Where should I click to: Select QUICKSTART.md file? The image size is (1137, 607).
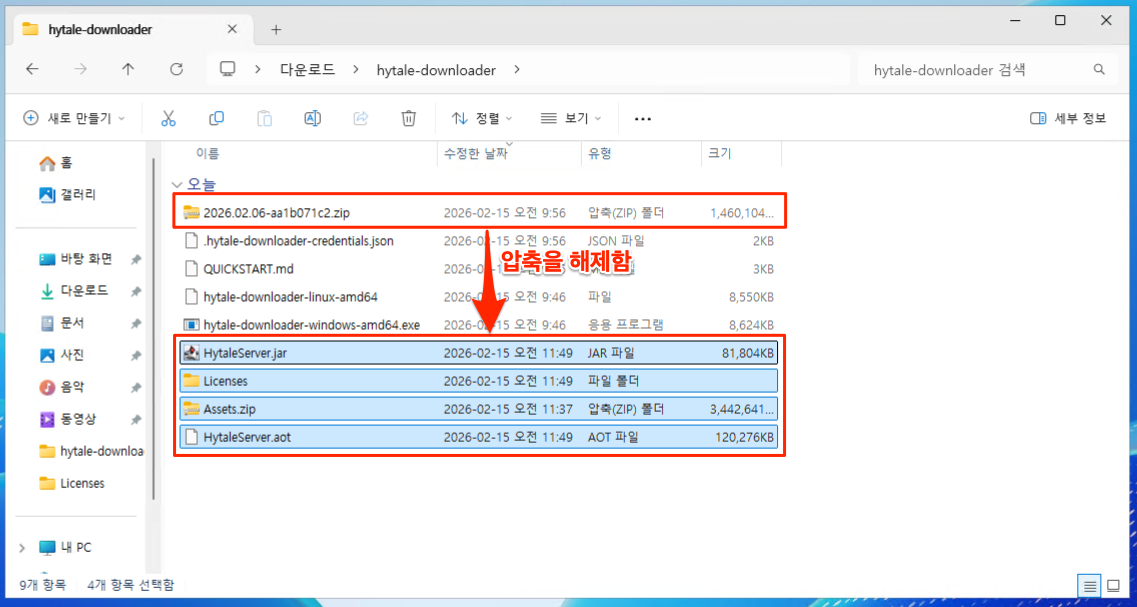(479, 269)
